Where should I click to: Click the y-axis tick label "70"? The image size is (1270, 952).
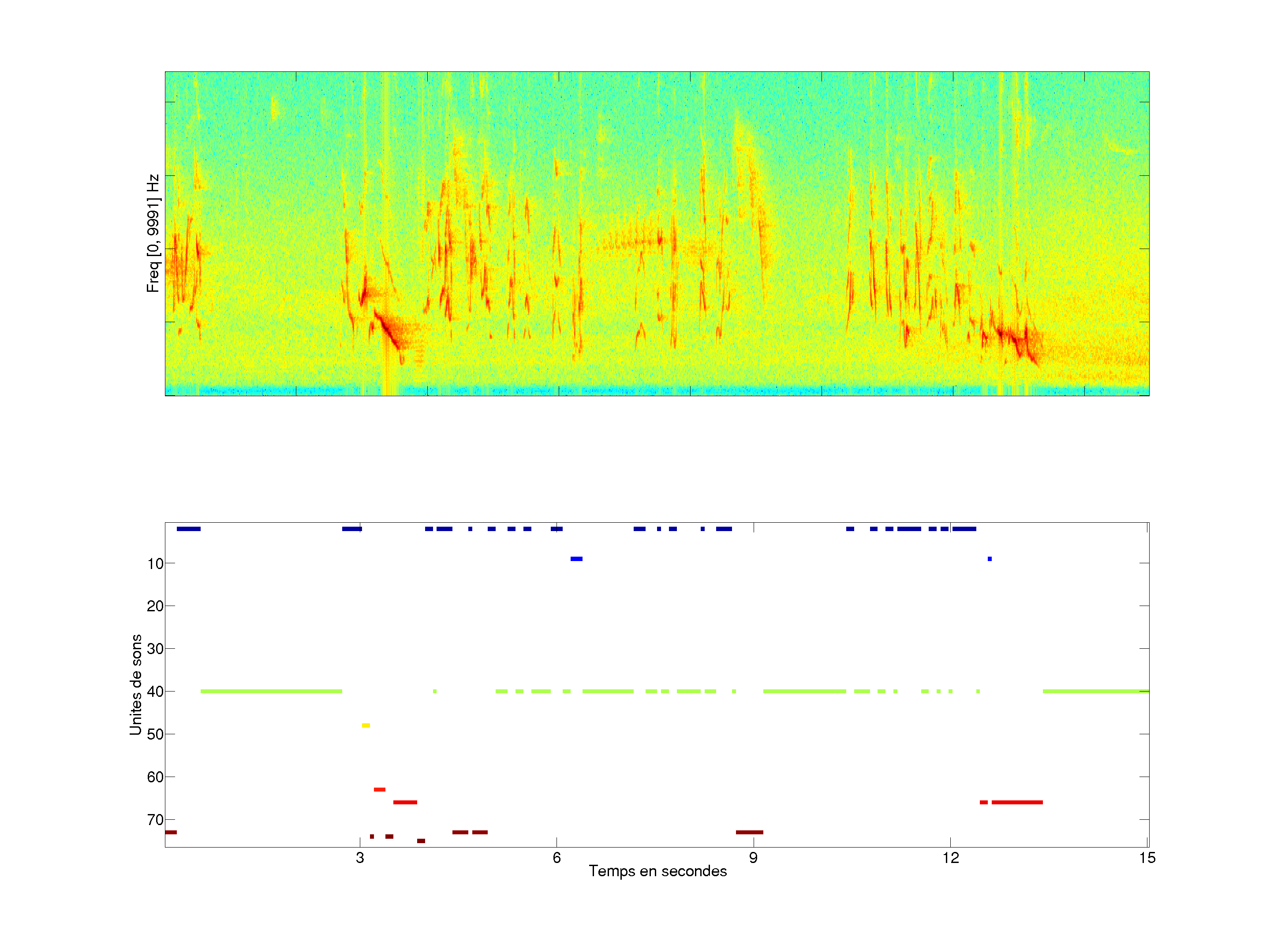coord(155,820)
